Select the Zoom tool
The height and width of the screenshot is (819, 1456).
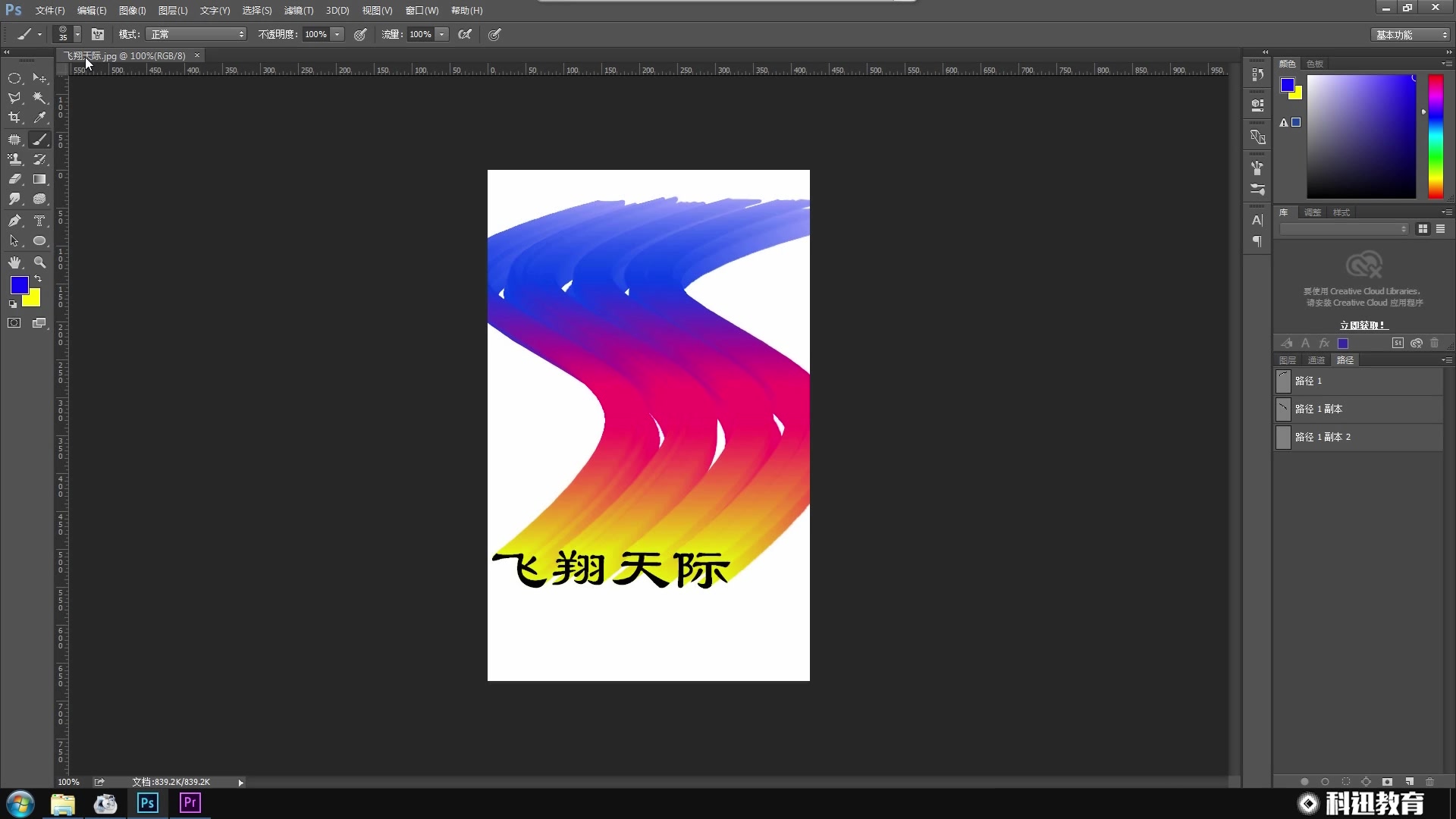click(x=39, y=262)
